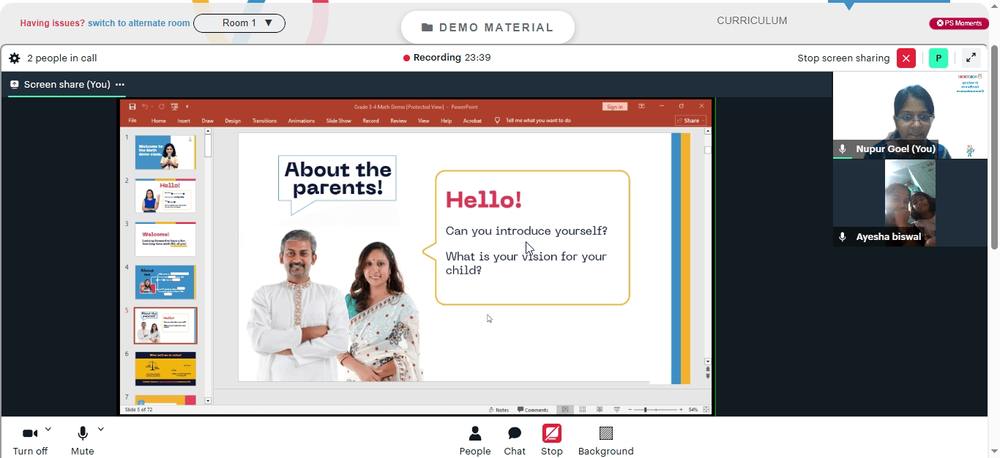The height and width of the screenshot is (458, 1000).
Task: Open the Design ribbon tab
Action: (x=233, y=121)
